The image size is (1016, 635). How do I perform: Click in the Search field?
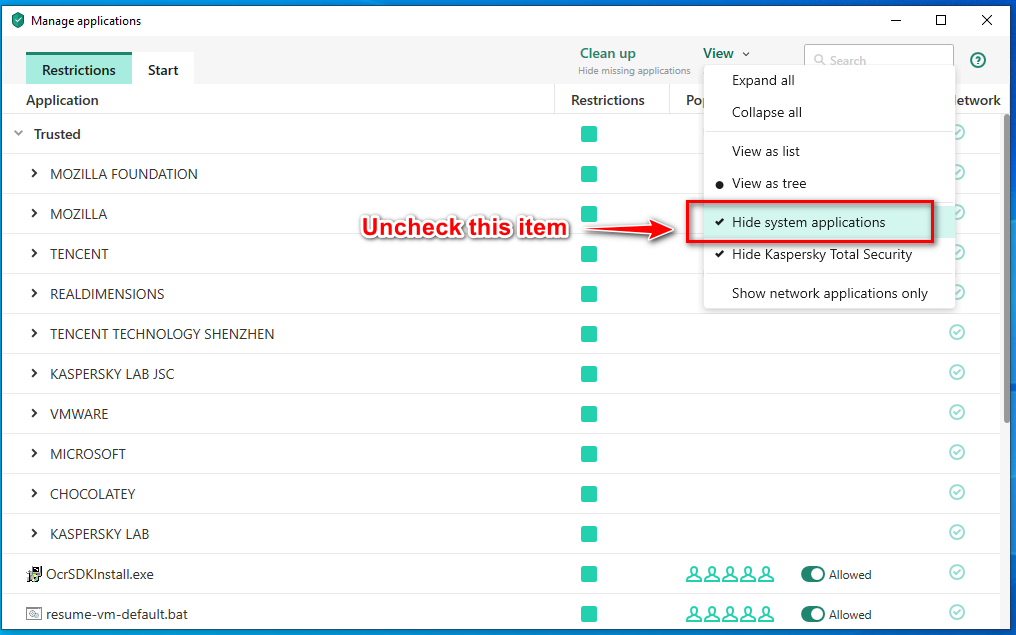tap(879, 60)
